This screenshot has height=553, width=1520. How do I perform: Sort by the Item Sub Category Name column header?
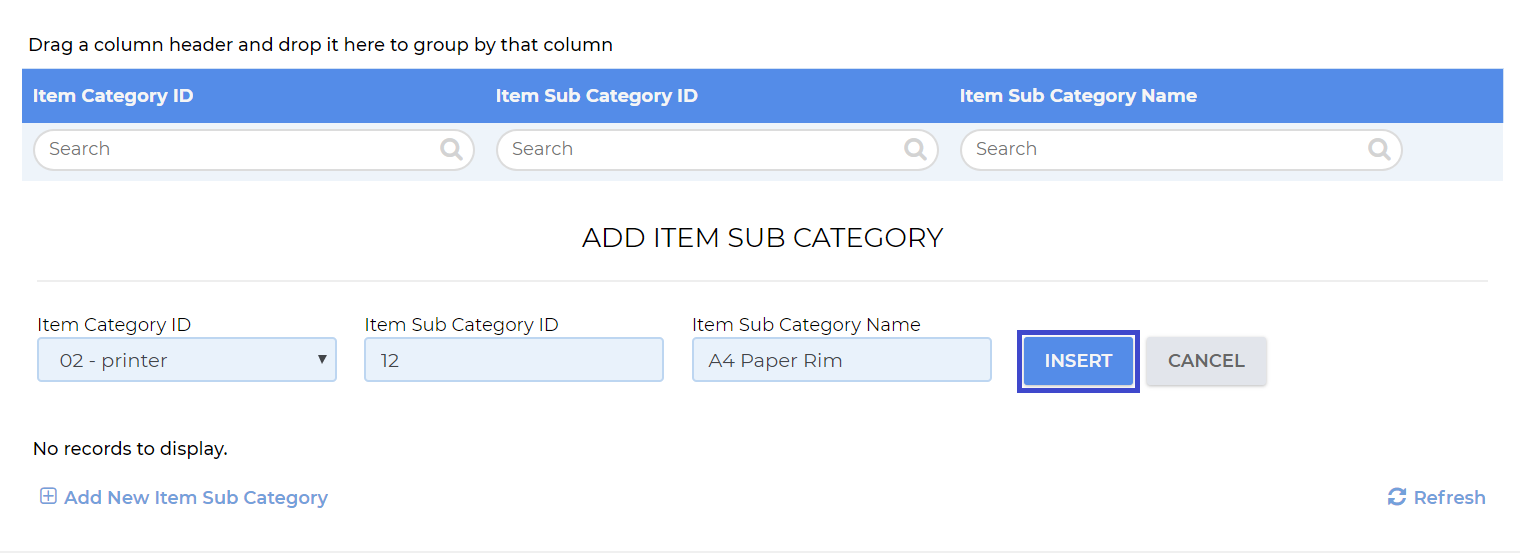tap(1078, 96)
